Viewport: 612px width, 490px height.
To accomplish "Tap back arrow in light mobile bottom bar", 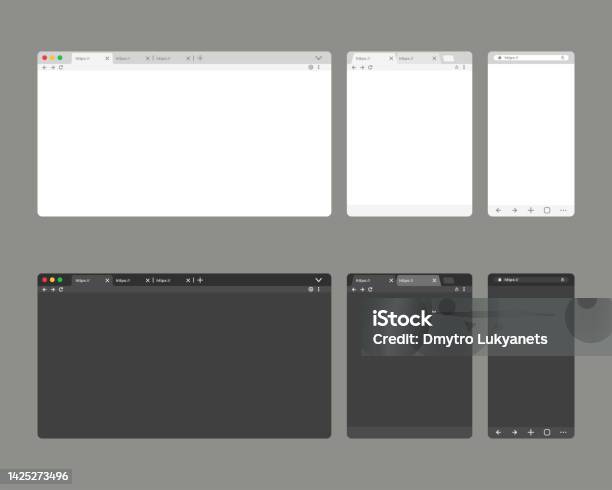I will [498, 210].
